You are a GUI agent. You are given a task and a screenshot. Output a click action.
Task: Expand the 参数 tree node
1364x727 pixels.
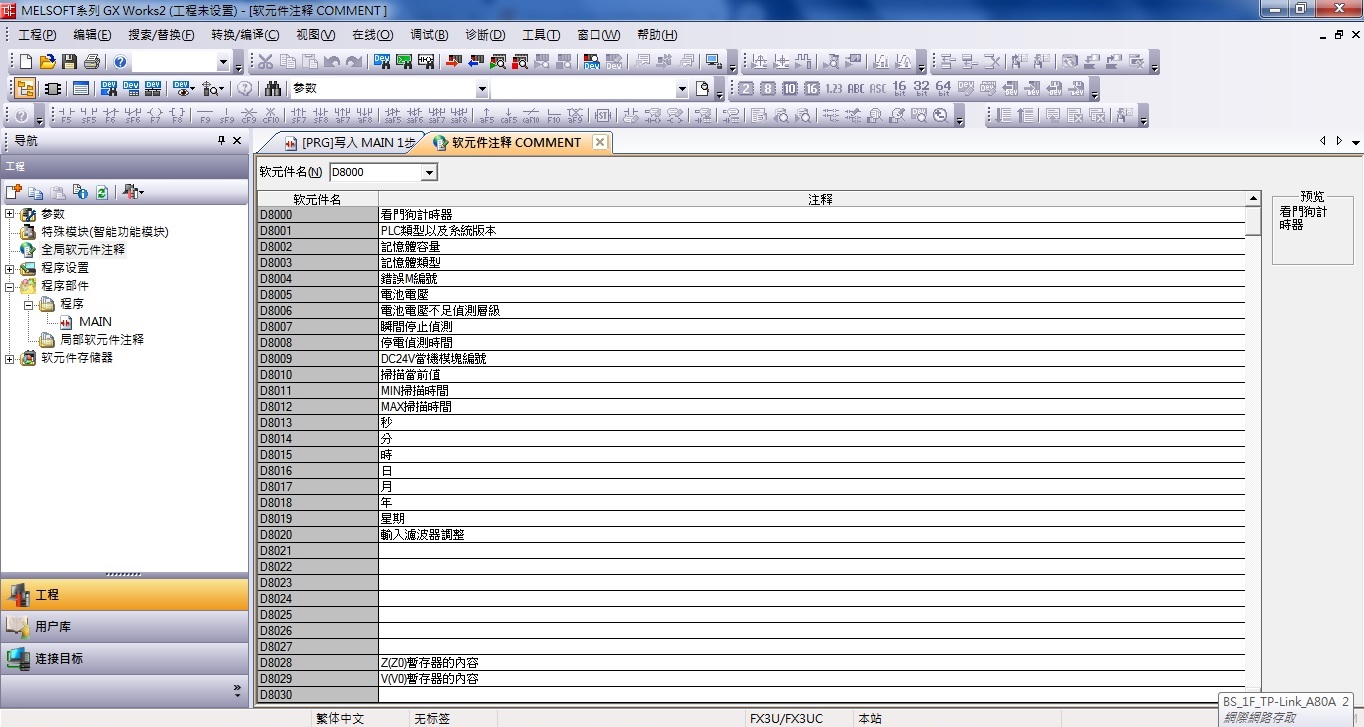click(10, 214)
